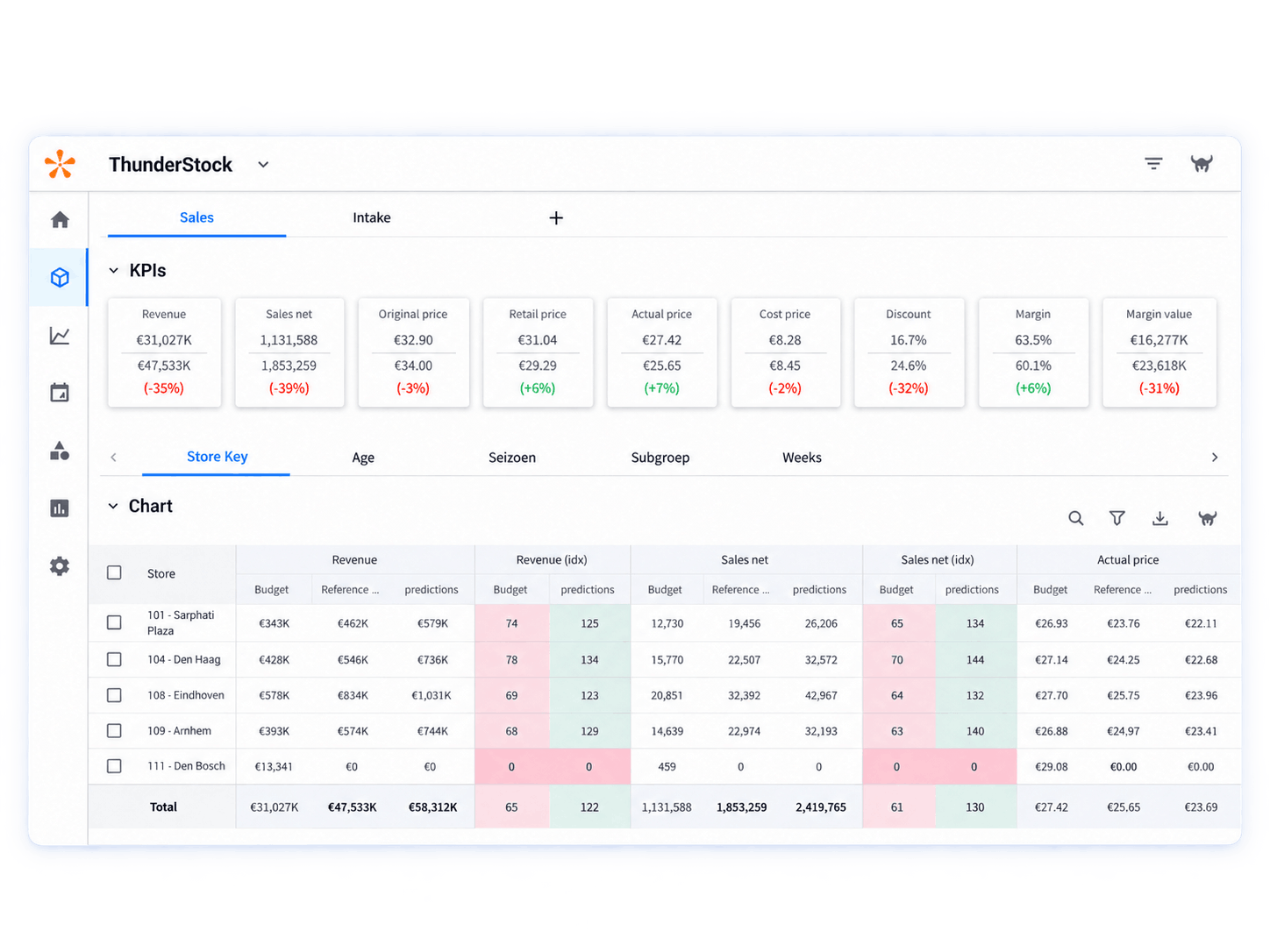Image resolution: width=1270 pixels, height=952 pixels.
Task: Select the Seizoen tab
Action: (x=512, y=458)
